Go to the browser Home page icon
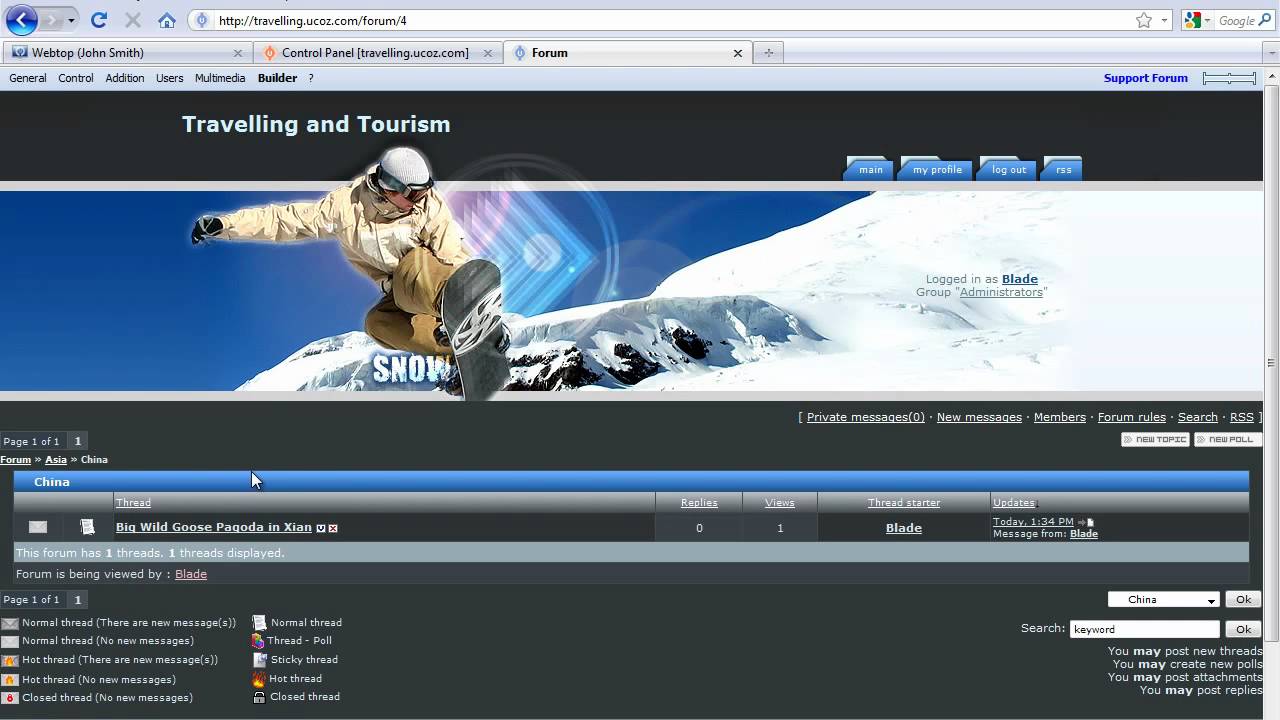The width and height of the screenshot is (1280, 720). click(x=167, y=20)
